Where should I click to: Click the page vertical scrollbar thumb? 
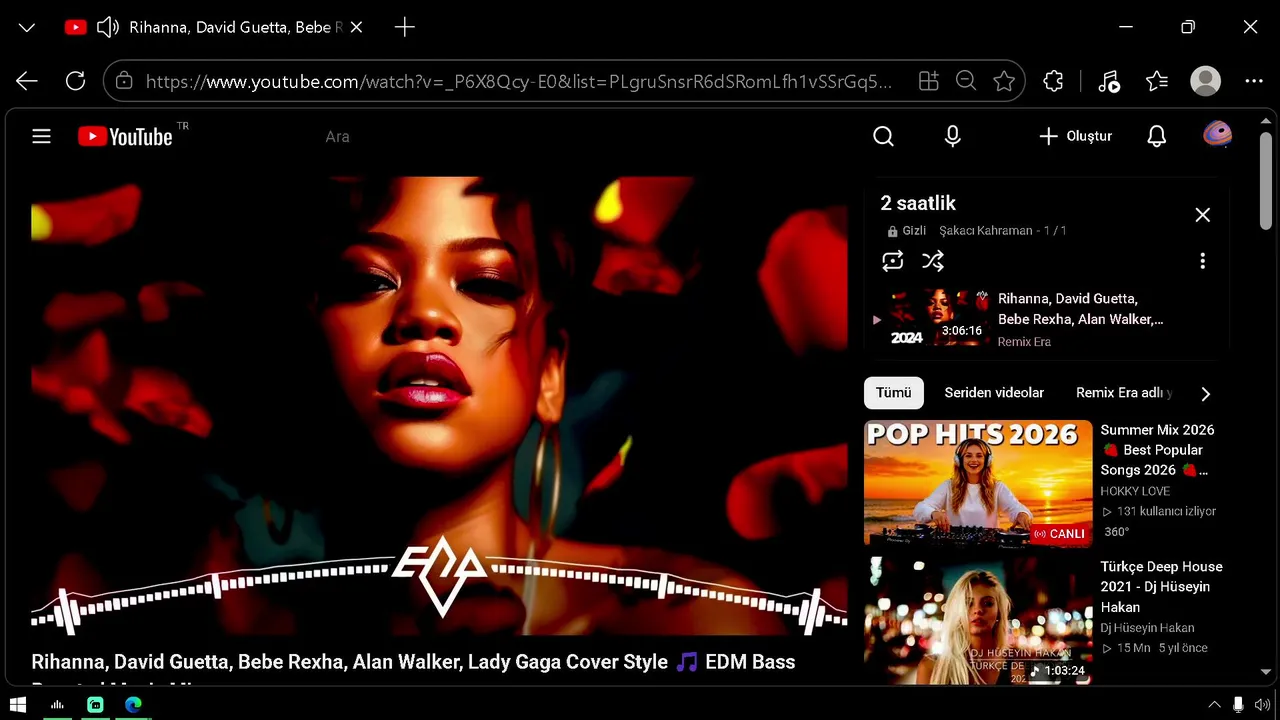pos(1266,180)
